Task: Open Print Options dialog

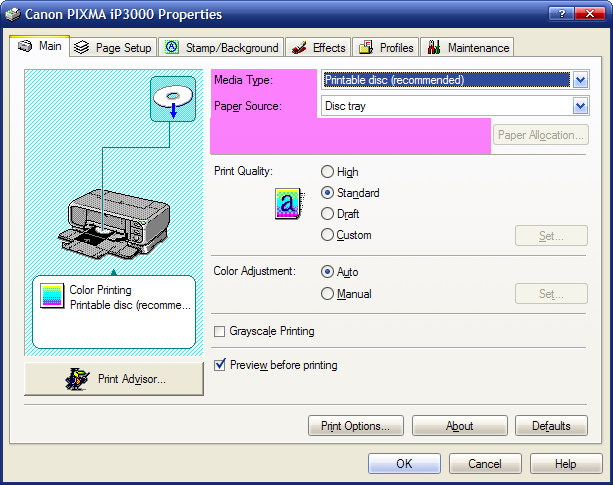Action: pos(356,426)
